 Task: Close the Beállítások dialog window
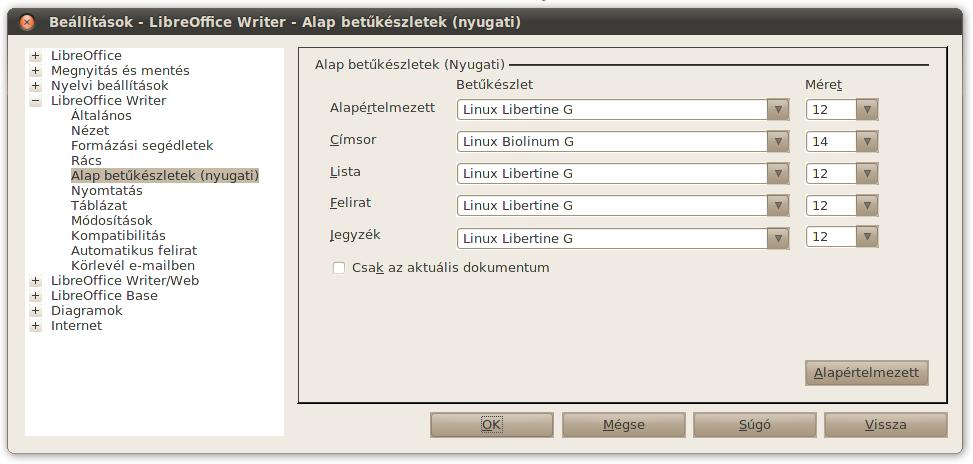tap(27, 22)
